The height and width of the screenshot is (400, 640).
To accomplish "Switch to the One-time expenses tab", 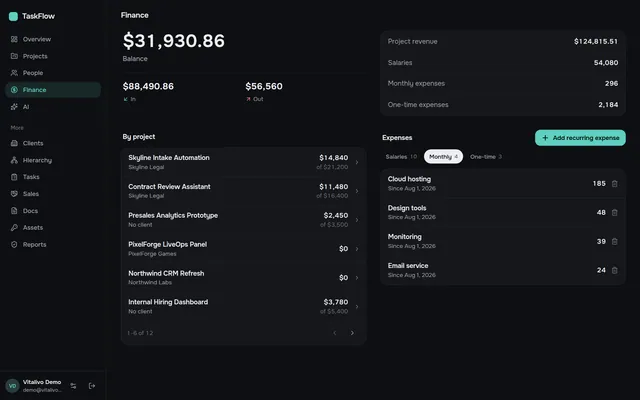I will (x=486, y=157).
